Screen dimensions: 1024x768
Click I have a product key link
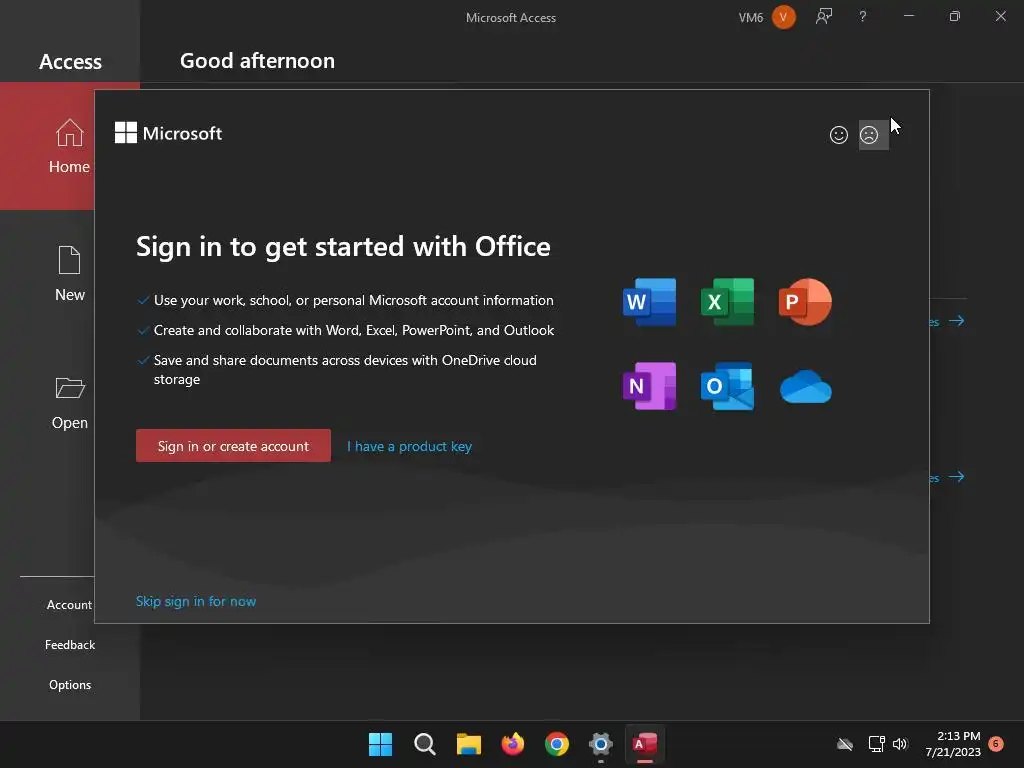click(x=409, y=447)
